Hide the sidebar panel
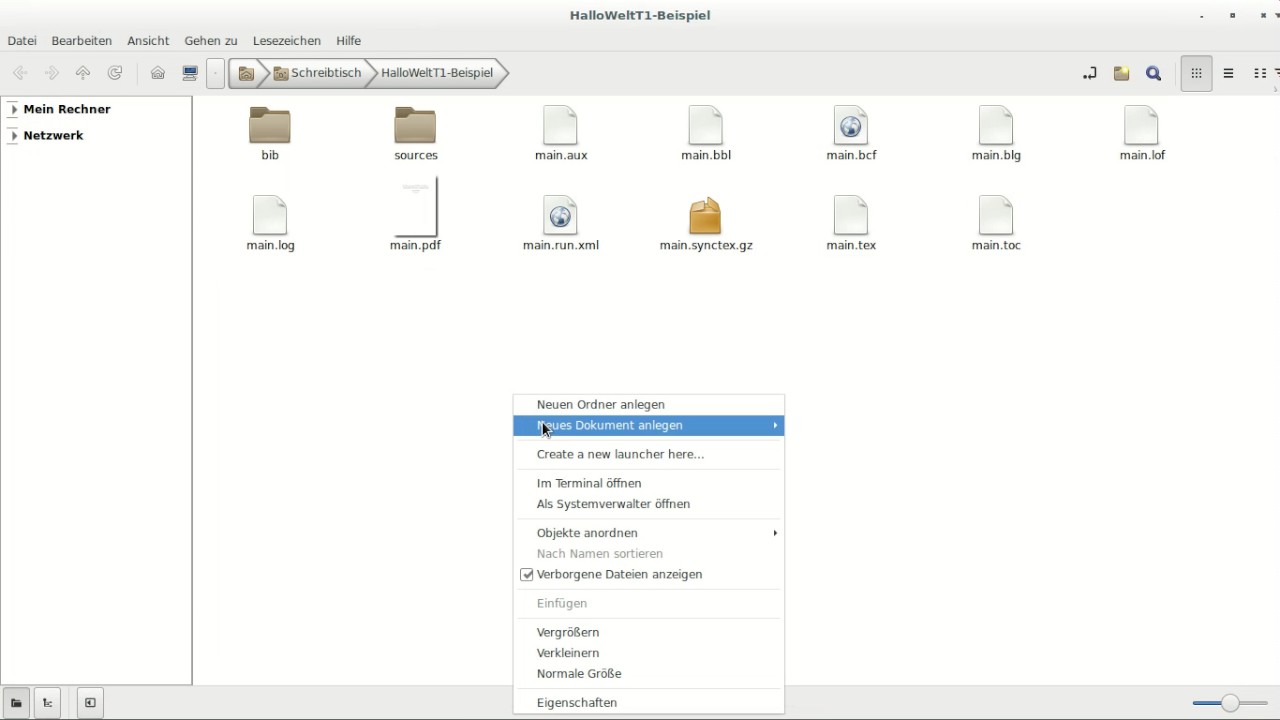Image resolution: width=1280 pixels, height=720 pixels. [x=90, y=703]
